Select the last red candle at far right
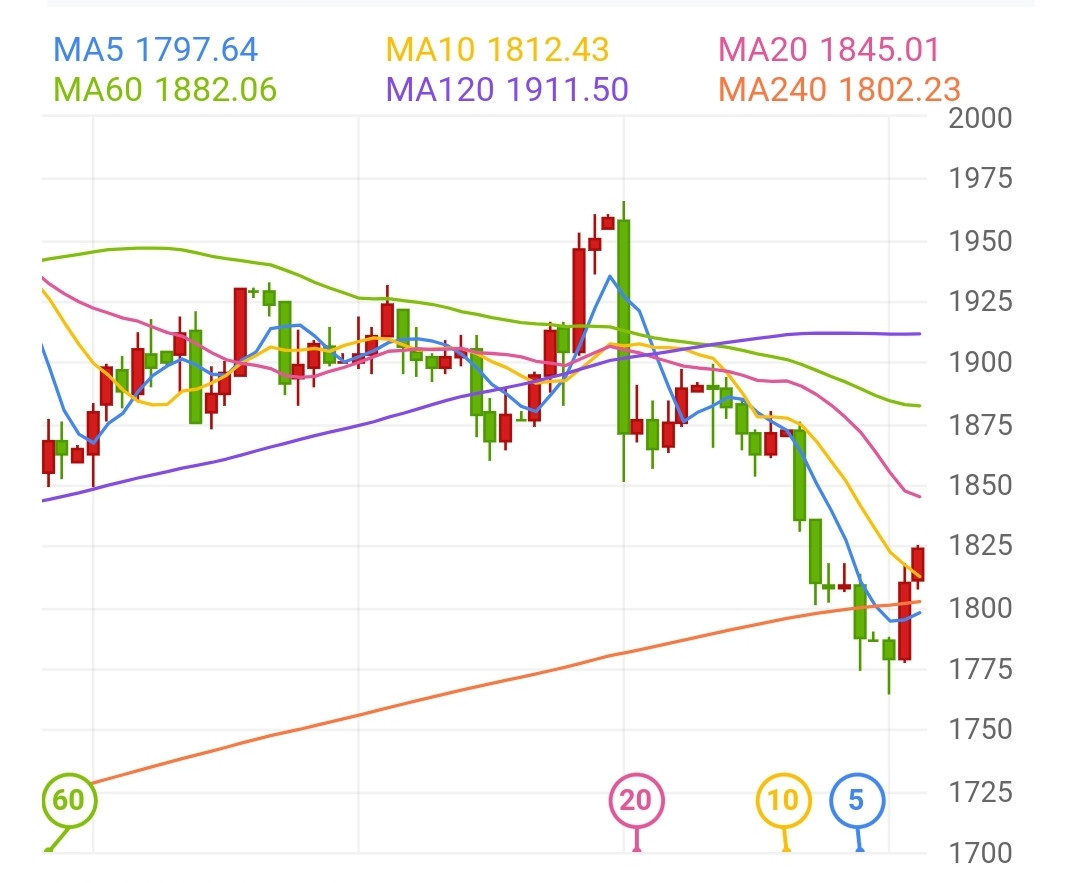1080x883 pixels. coord(917,564)
